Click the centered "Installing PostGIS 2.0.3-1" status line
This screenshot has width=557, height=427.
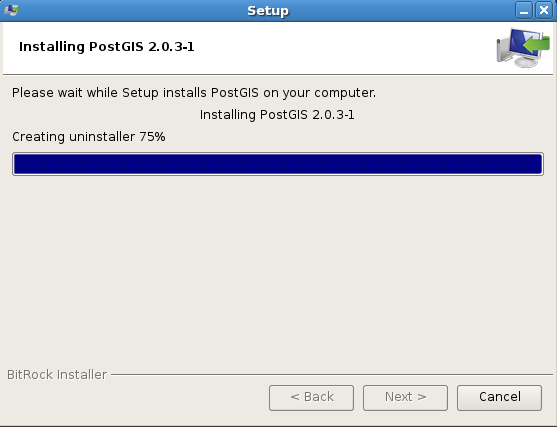(277, 115)
